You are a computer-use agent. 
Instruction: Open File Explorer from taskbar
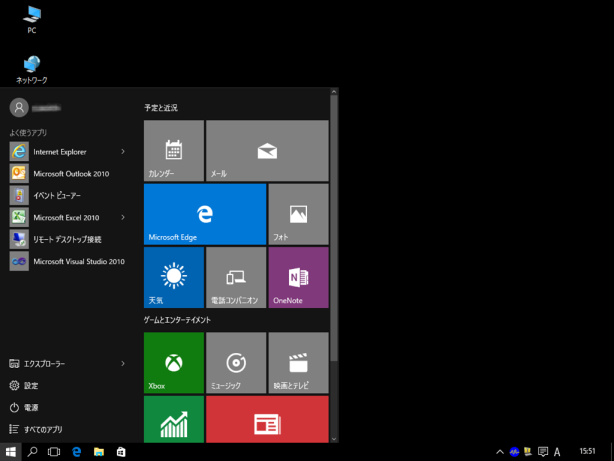pyautogui.click(x=99, y=452)
